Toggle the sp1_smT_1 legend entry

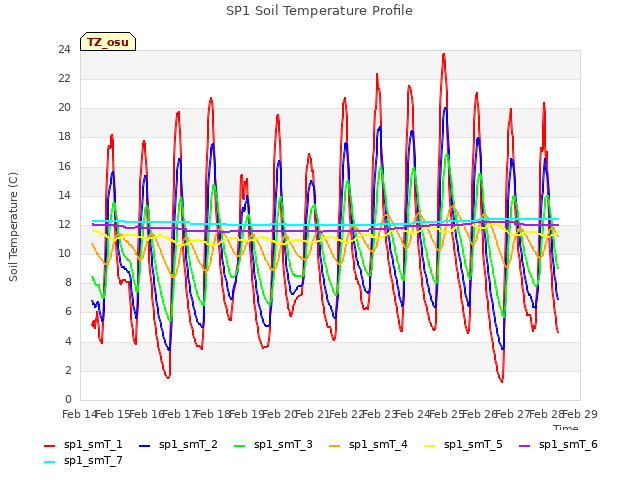[83, 444]
